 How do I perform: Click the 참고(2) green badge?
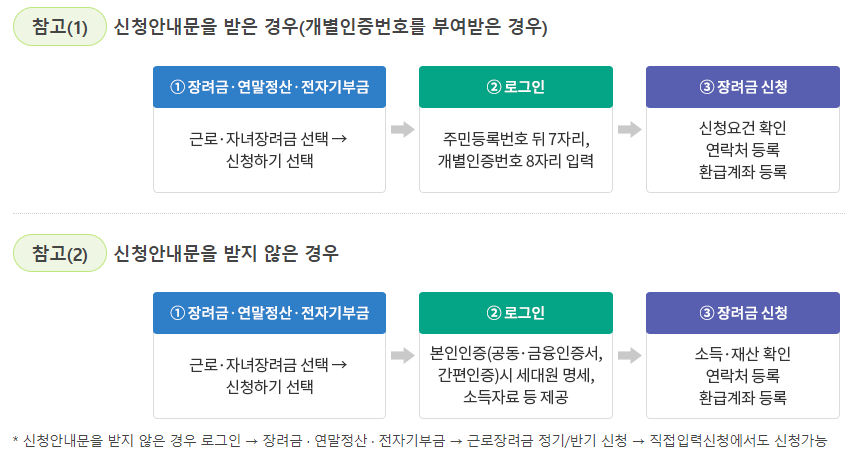click(x=60, y=253)
